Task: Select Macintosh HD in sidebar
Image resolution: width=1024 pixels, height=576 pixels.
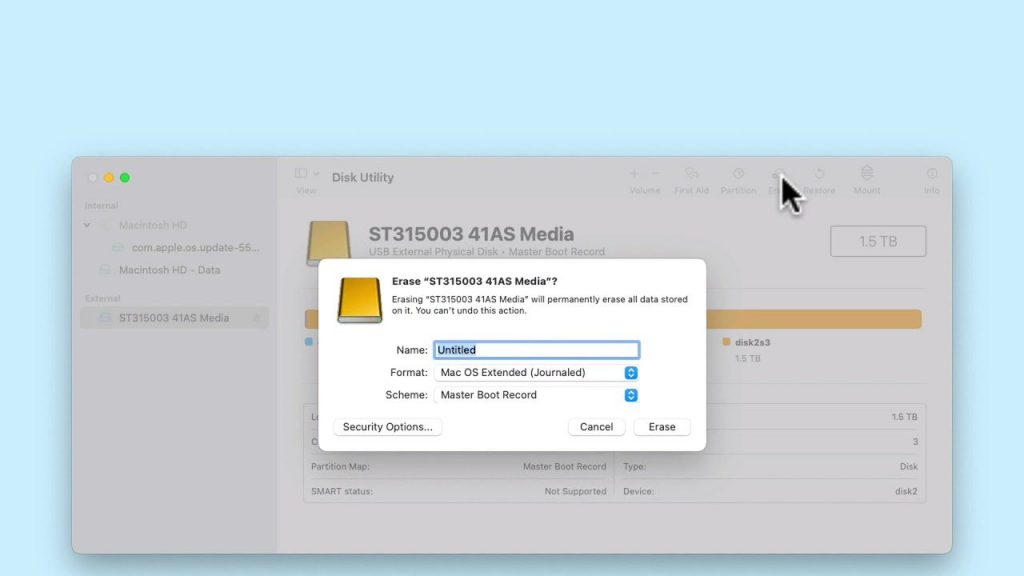Action: tap(153, 225)
